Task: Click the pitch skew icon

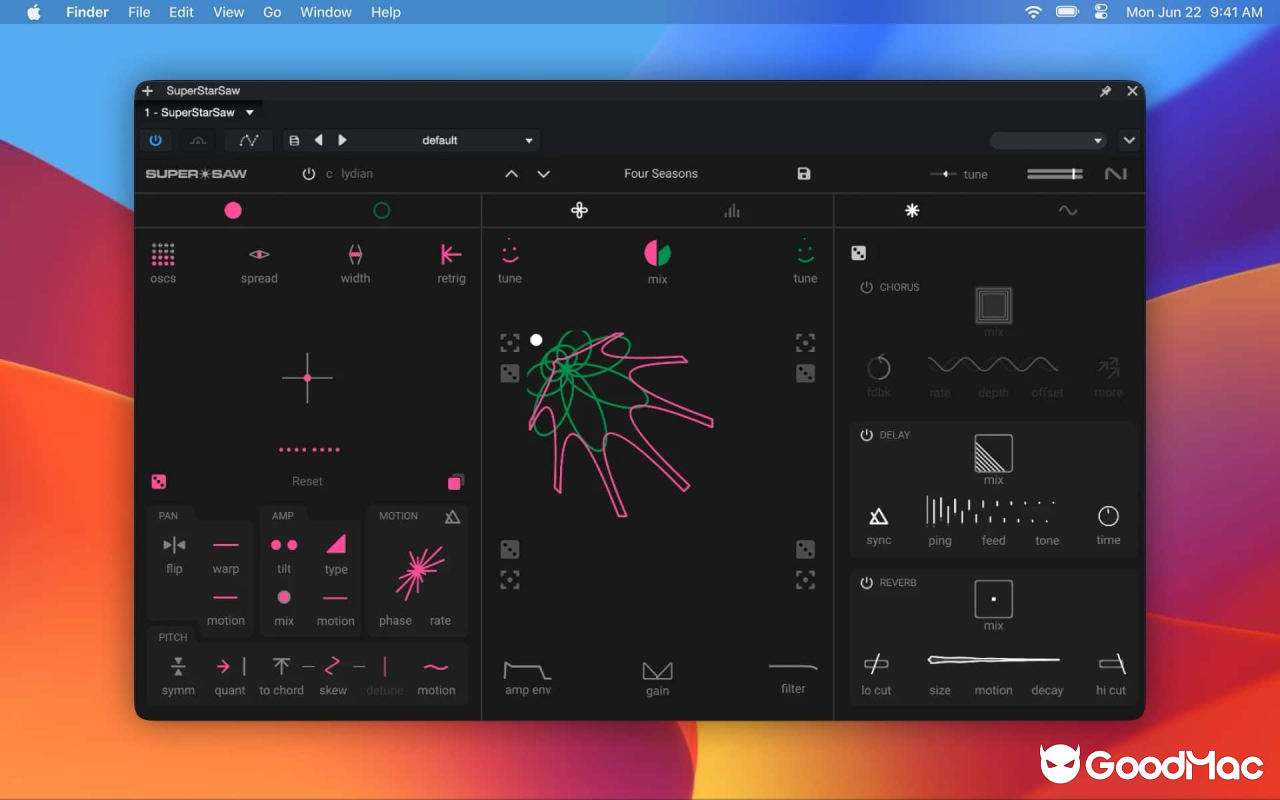Action: (x=333, y=666)
